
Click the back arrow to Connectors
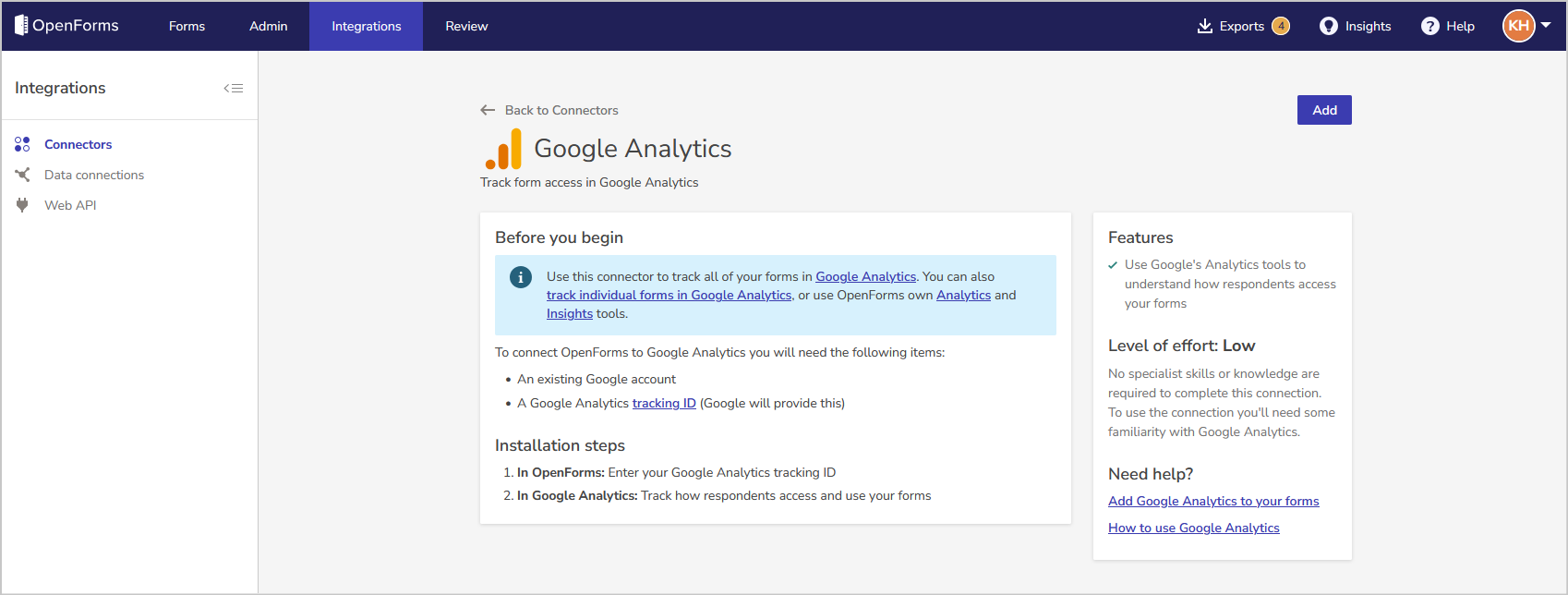(x=488, y=110)
